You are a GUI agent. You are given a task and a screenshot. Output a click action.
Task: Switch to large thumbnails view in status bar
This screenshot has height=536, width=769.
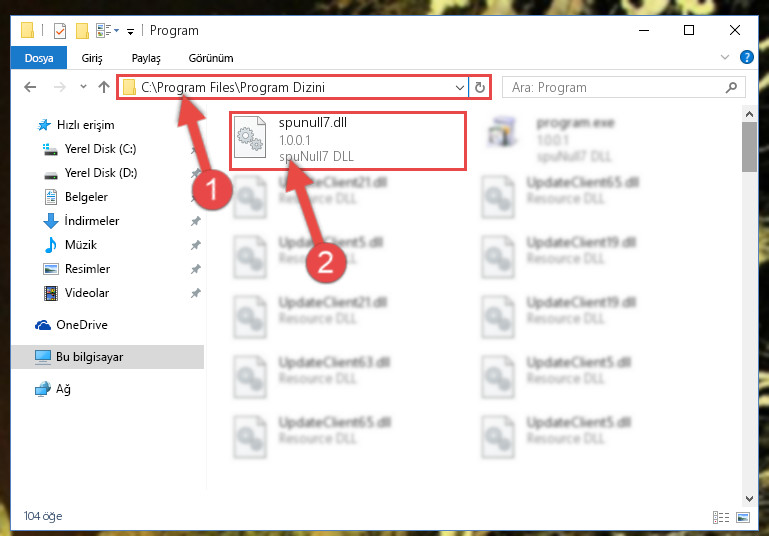743,517
